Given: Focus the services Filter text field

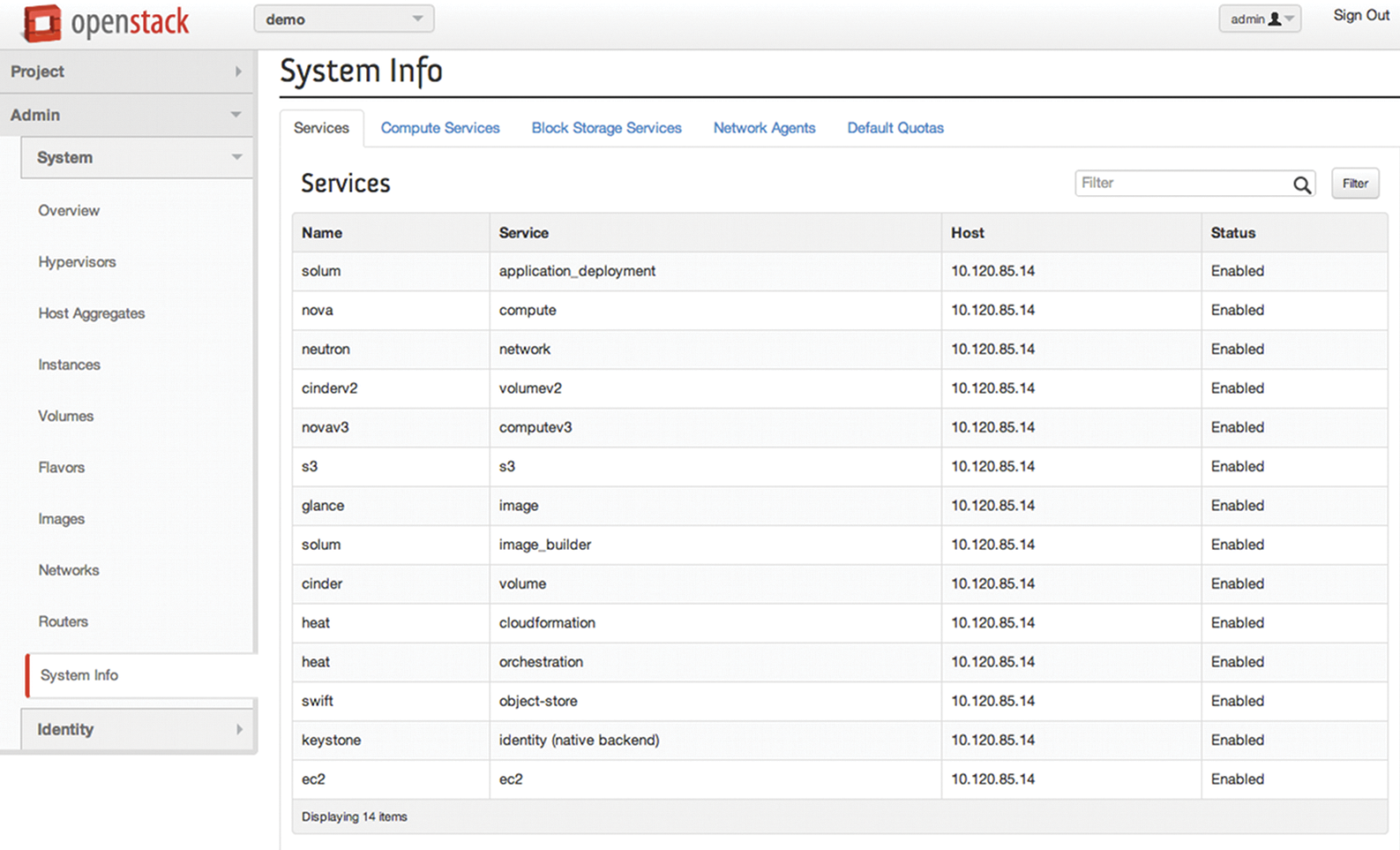Looking at the screenshot, I should [x=1182, y=184].
